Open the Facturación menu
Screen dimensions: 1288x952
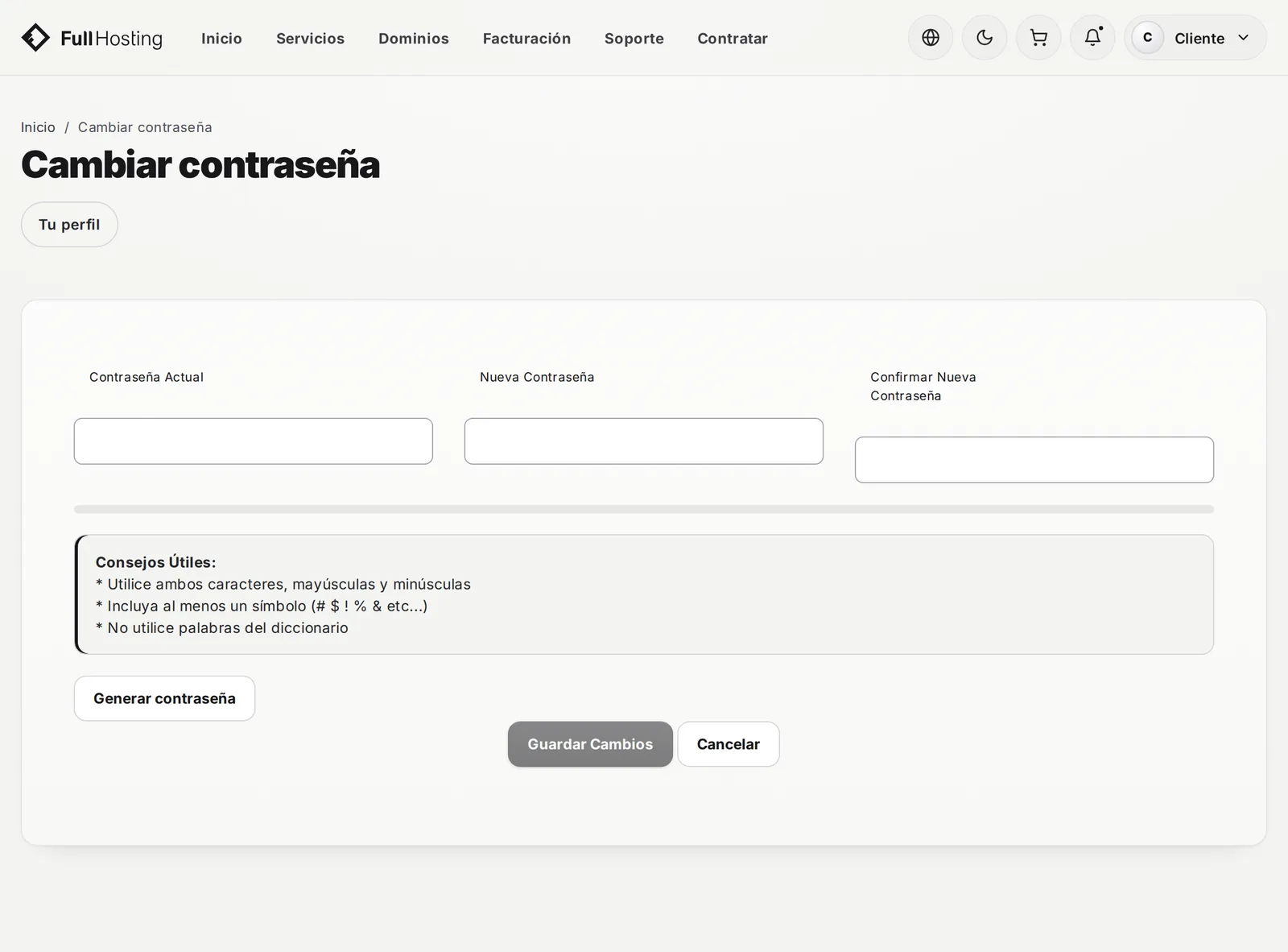point(526,39)
